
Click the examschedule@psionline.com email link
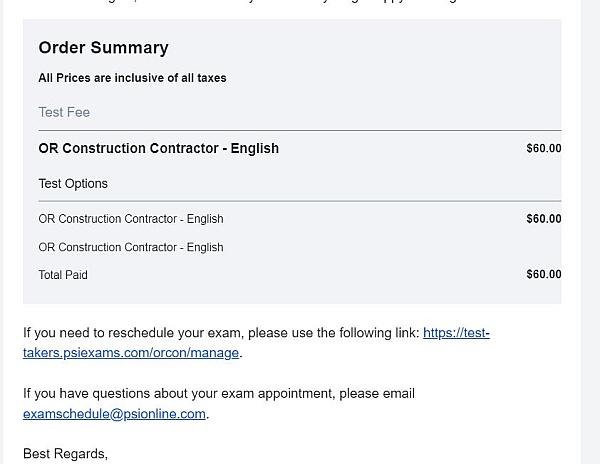114,413
